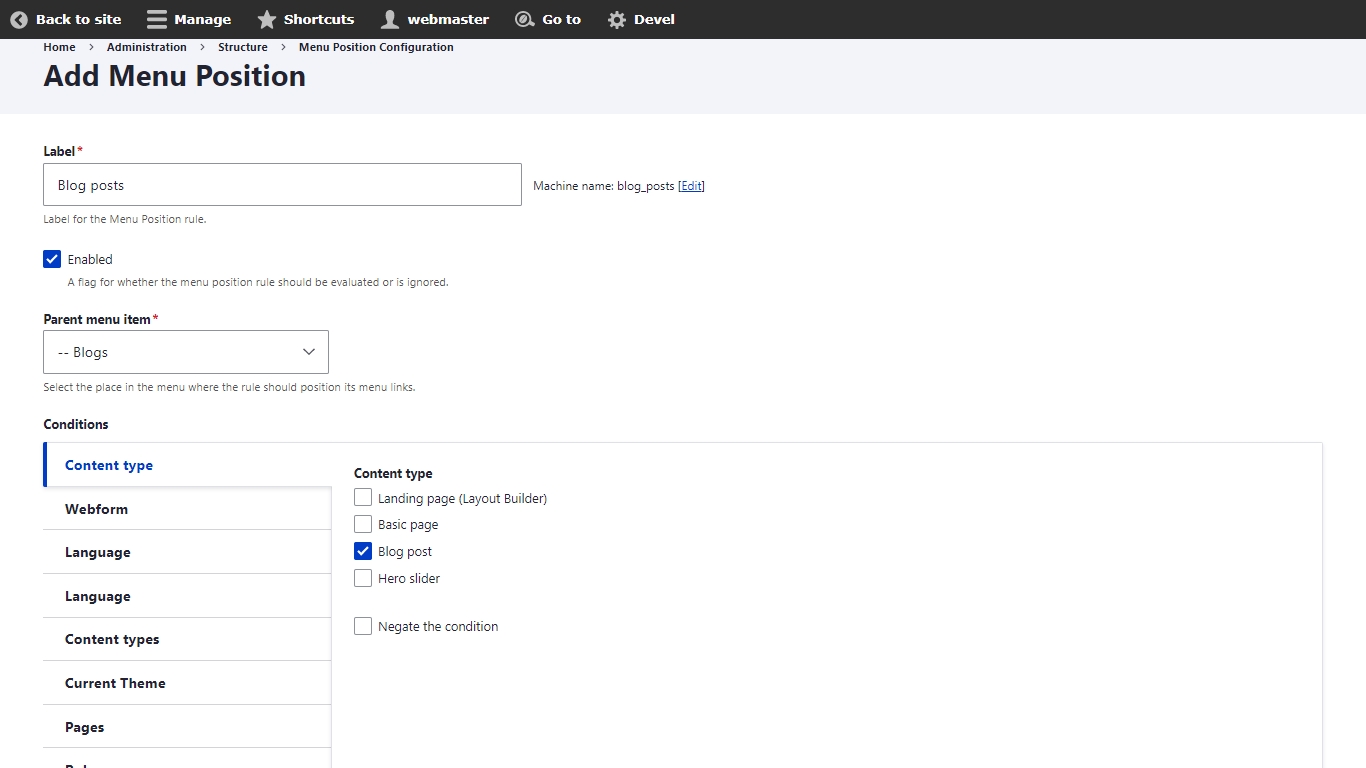Image resolution: width=1366 pixels, height=768 pixels.
Task: Toggle the Enabled checkbox
Action: point(53,259)
